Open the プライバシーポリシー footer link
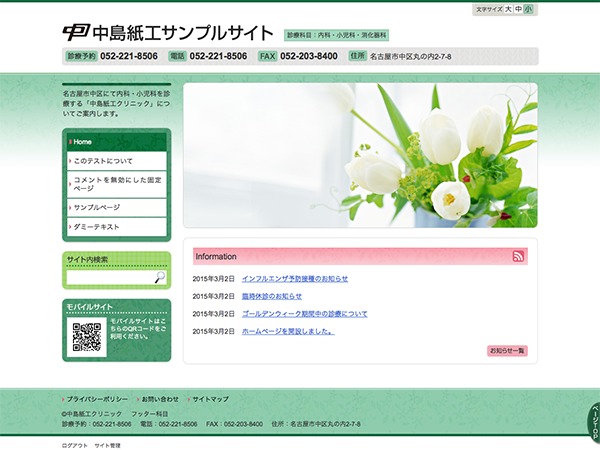600x450 pixels. point(97,399)
